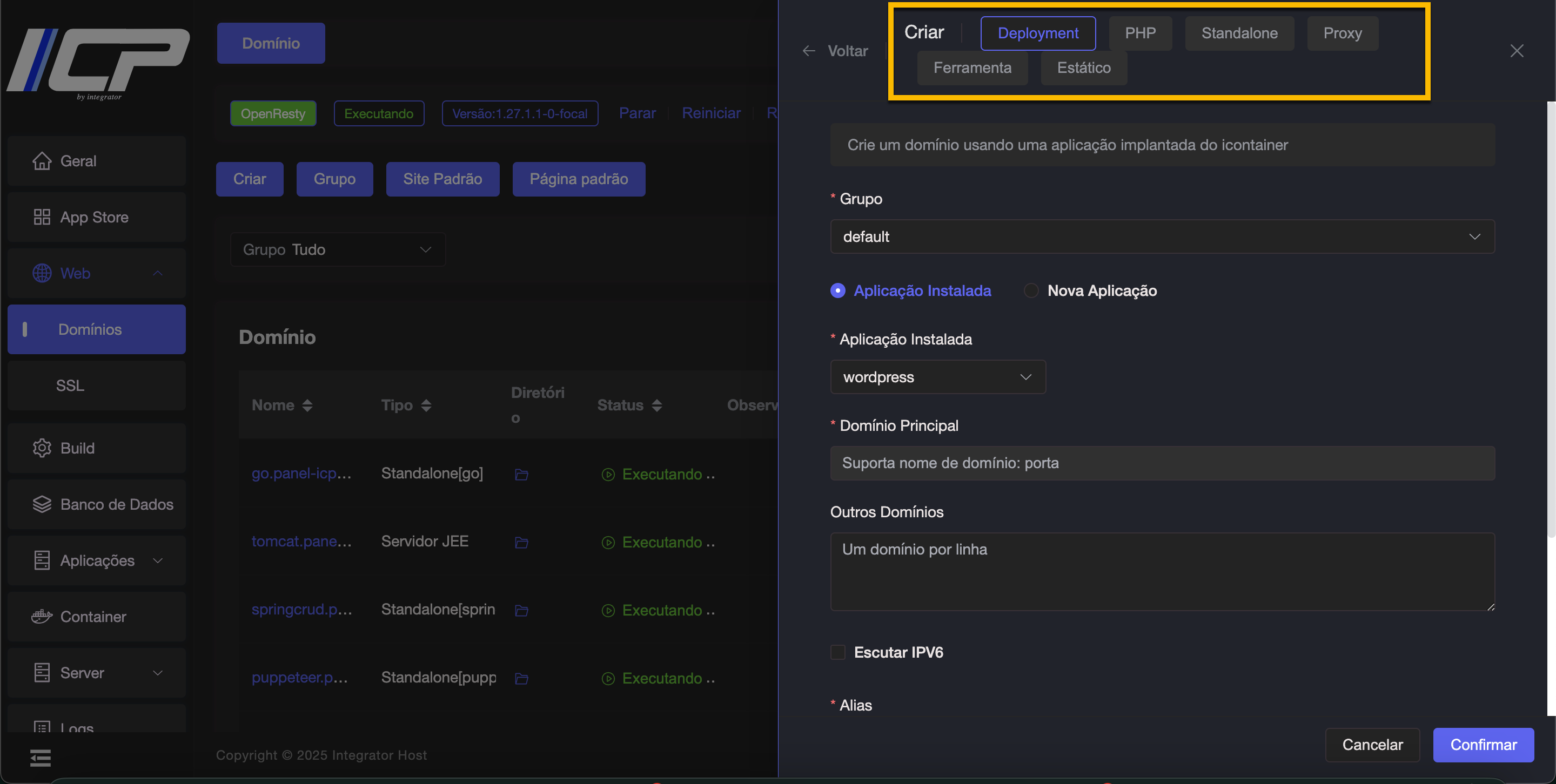Open the Grupo default dropdown
The height and width of the screenshot is (784, 1556).
(x=1162, y=236)
